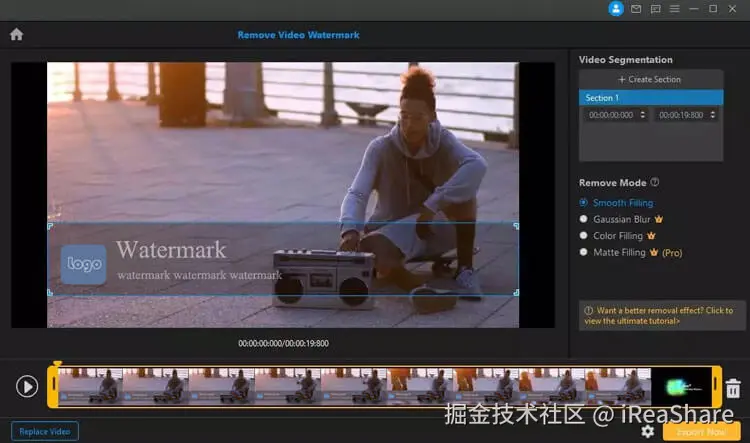Screen dimensions: 750x443
Task: Open the user account profile icon
Action: (x=616, y=9)
